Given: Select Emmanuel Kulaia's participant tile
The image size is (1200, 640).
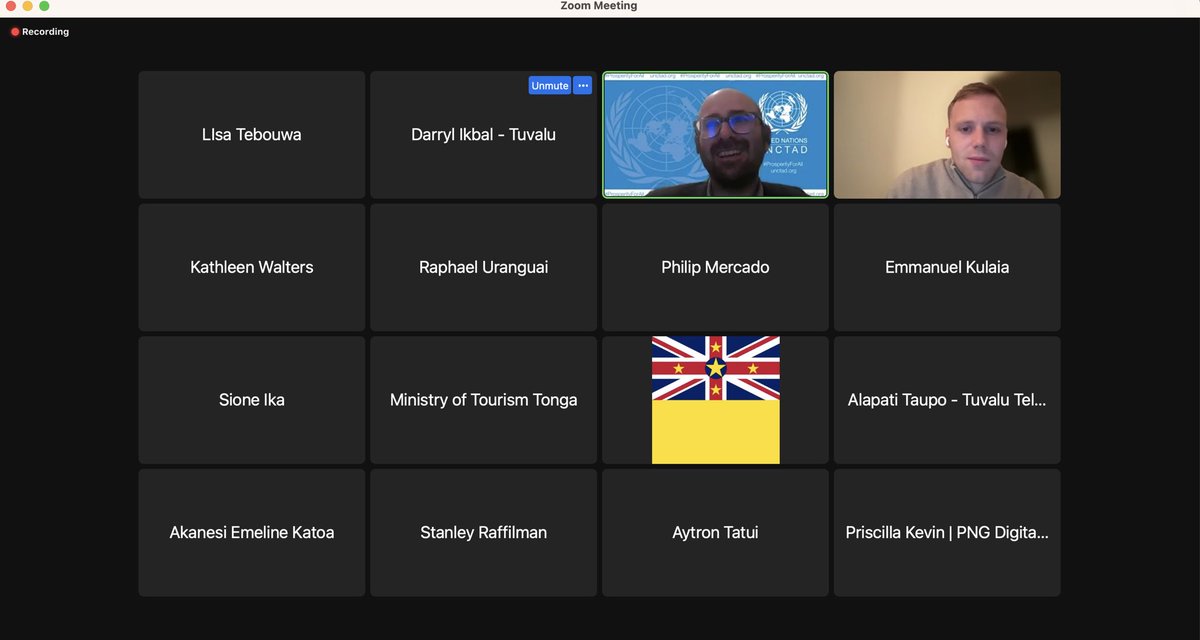Looking at the screenshot, I should pyautogui.click(x=947, y=267).
